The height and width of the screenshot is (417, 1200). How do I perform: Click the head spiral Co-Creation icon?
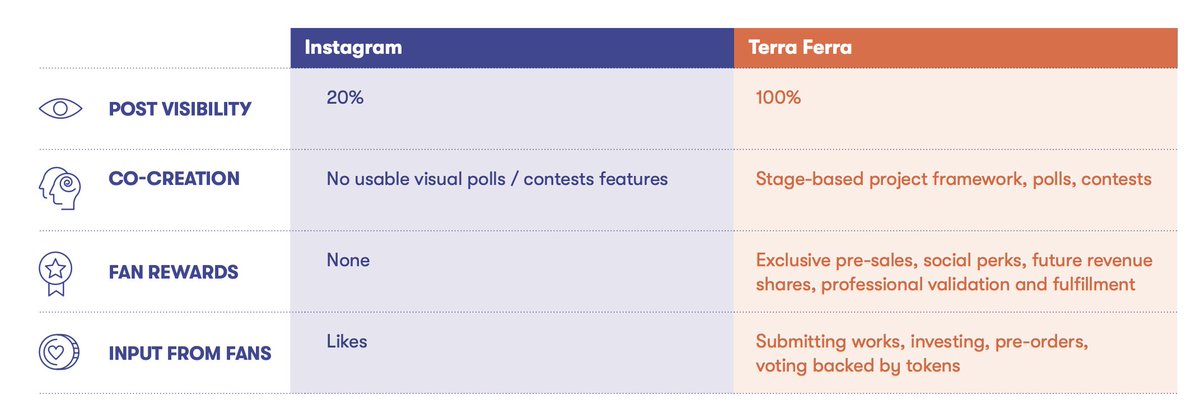click(59, 188)
